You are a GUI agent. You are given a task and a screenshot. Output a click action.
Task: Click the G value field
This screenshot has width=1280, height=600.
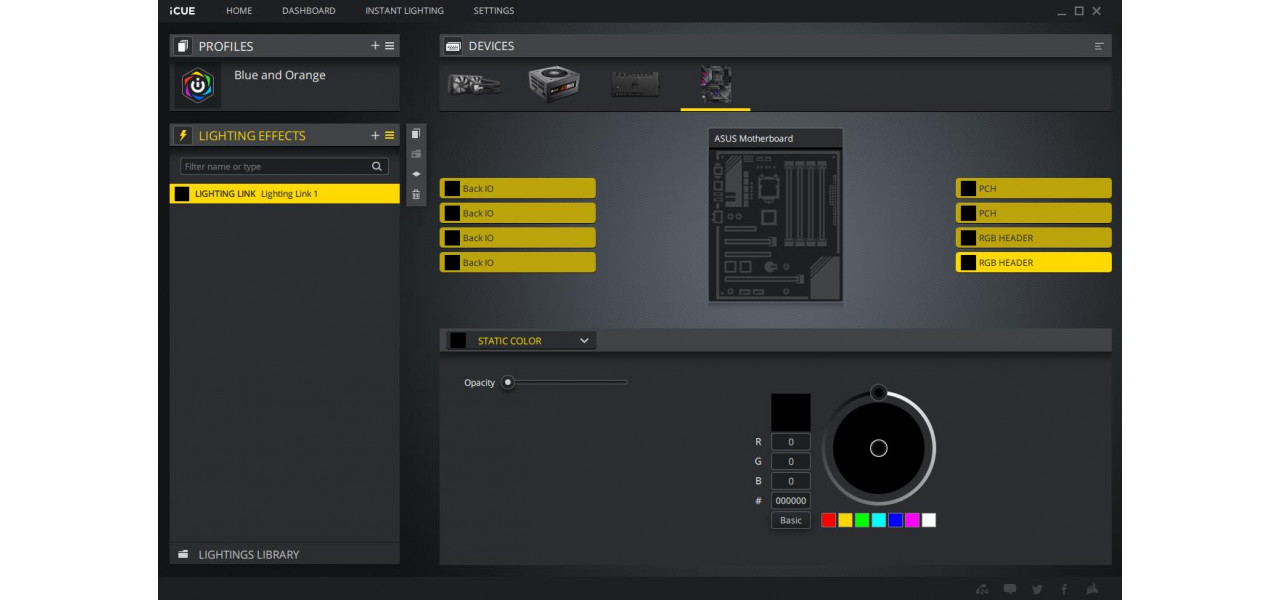[x=791, y=462]
